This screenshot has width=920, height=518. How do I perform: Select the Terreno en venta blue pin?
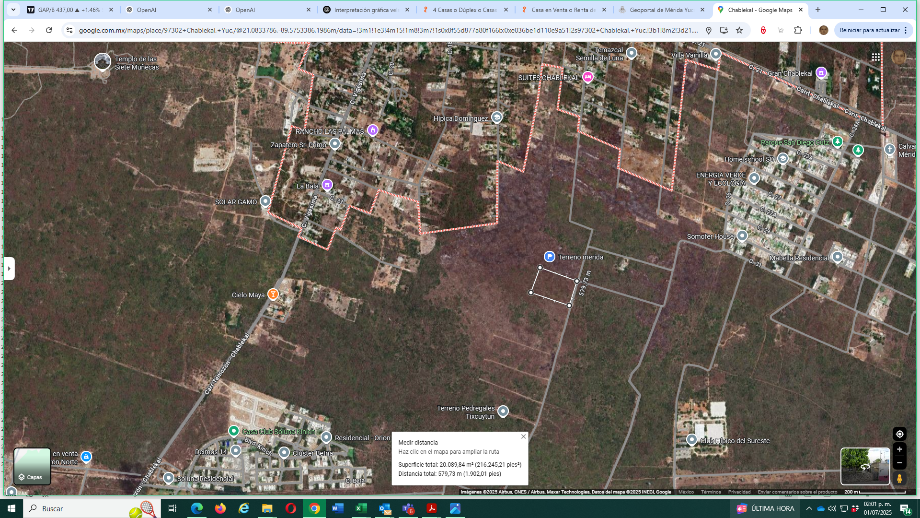click(86, 456)
